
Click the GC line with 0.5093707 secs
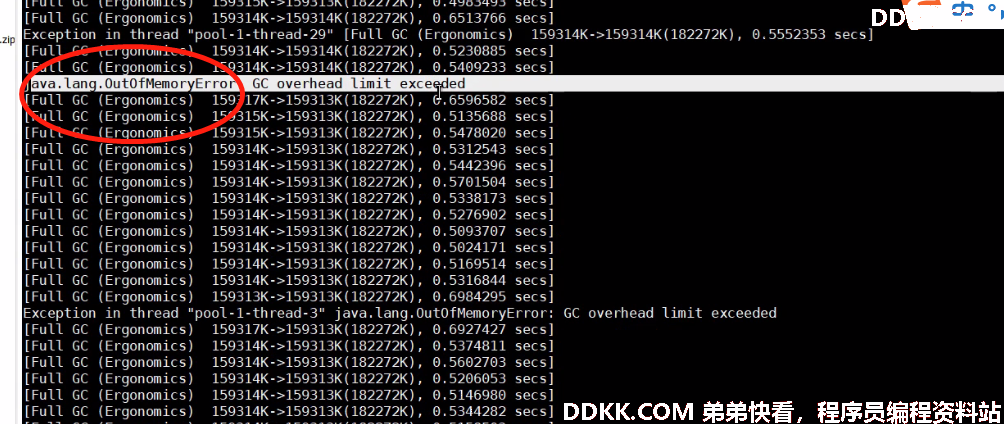289,231
